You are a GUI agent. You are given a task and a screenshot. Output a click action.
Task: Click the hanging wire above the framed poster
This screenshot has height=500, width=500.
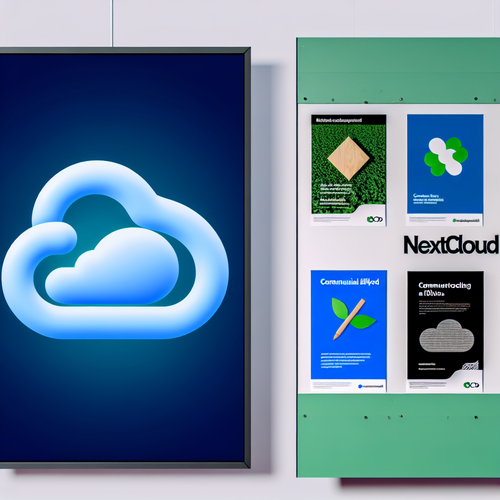pos(112,23)
